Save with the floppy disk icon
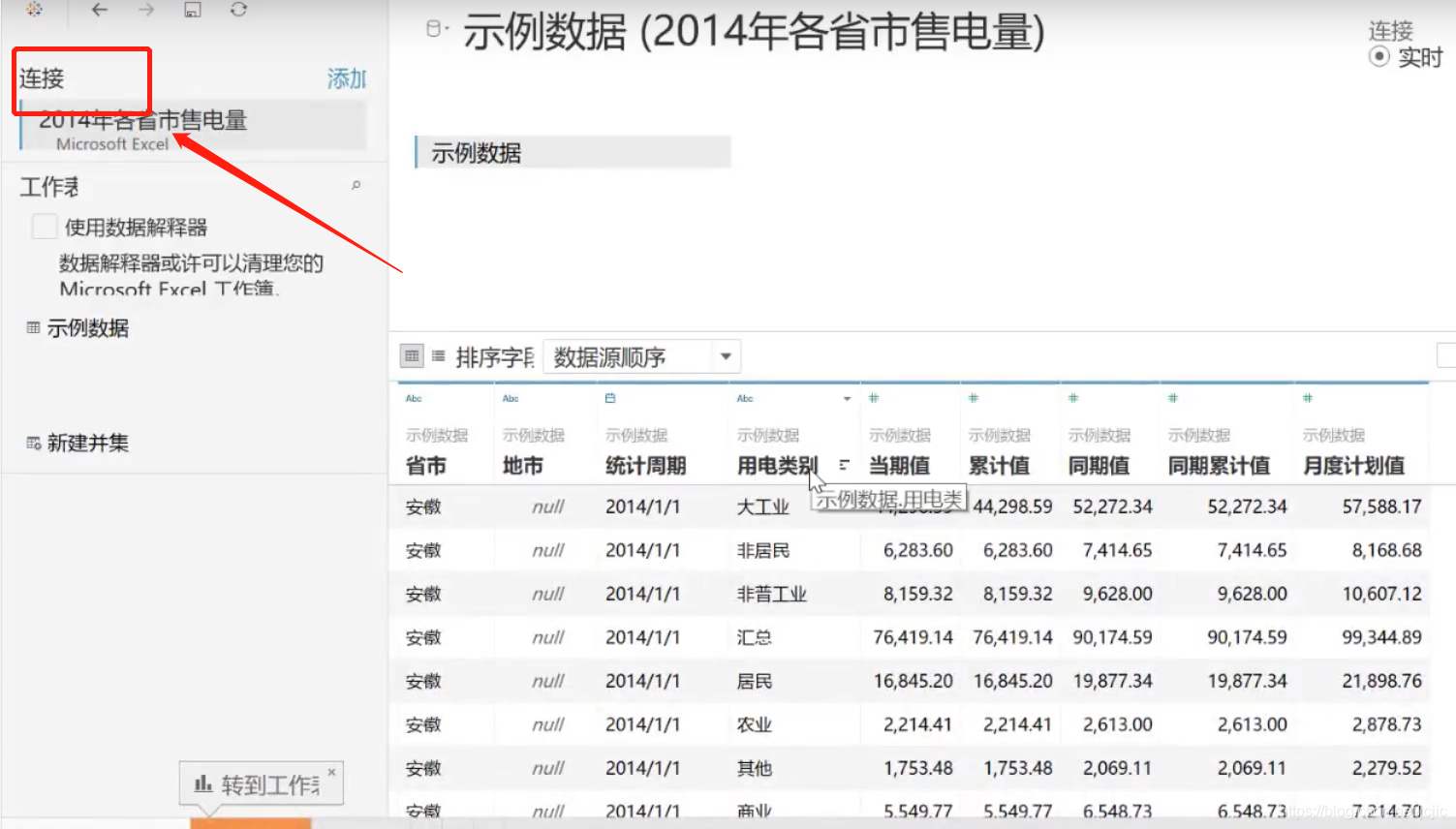 tap(193, 10)
